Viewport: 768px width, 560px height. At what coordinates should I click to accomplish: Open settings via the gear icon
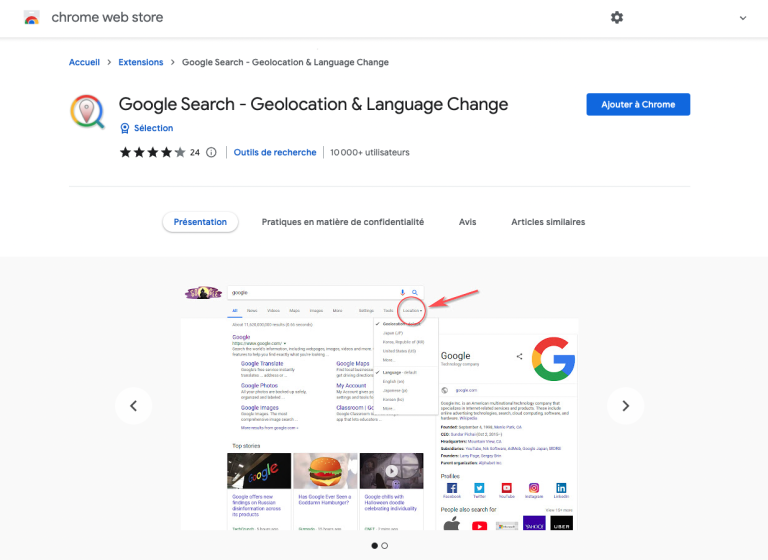pyautogui.click(x=617, y=18)
